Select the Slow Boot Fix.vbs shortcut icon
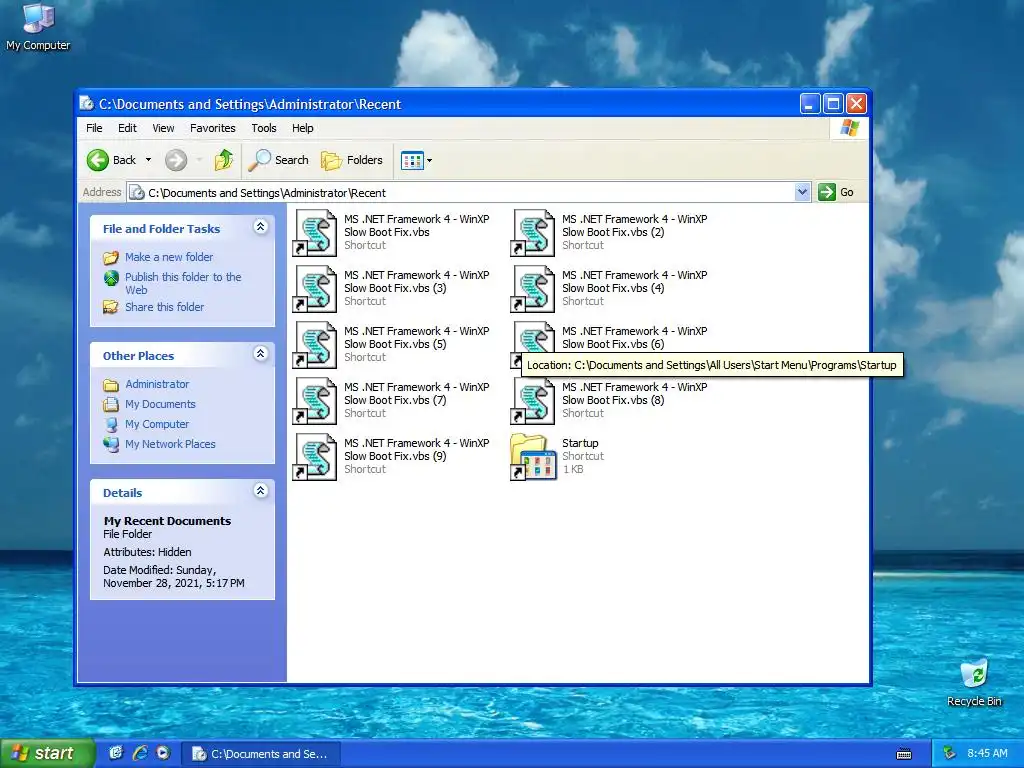Viewport: 1024px width, 768px height. coord(315,232)
